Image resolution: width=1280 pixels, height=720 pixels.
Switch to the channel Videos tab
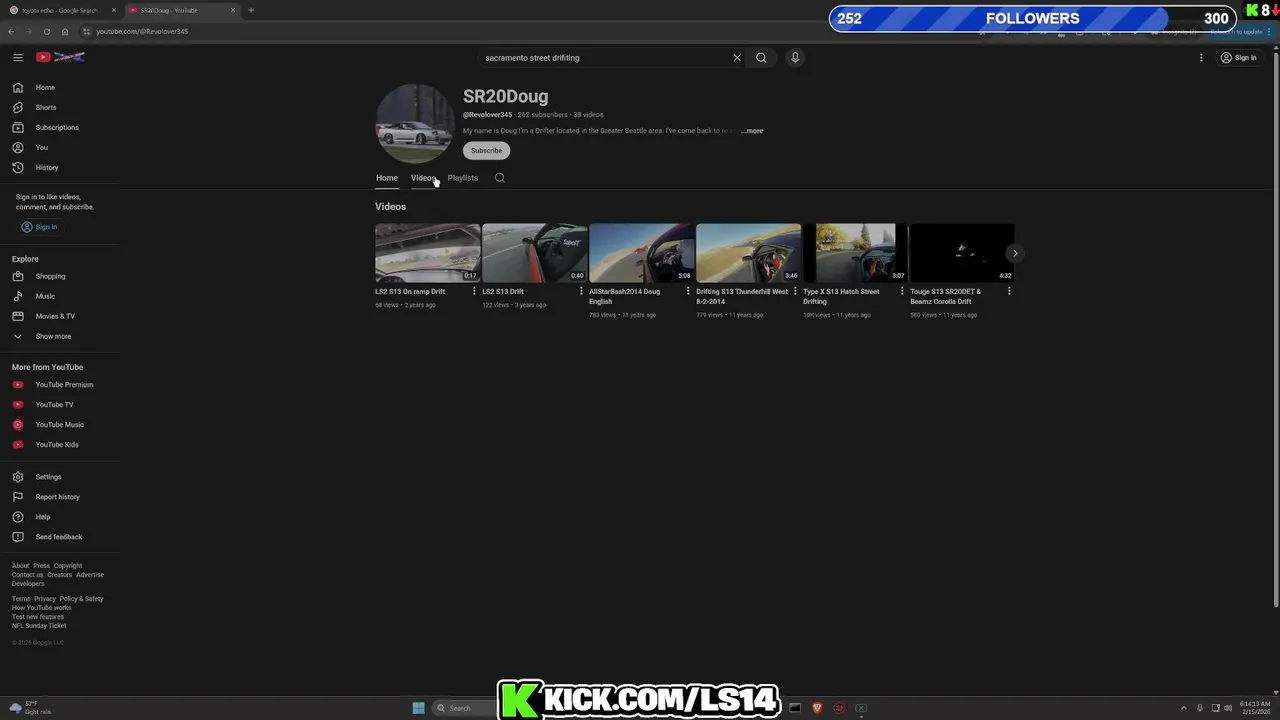423,178
